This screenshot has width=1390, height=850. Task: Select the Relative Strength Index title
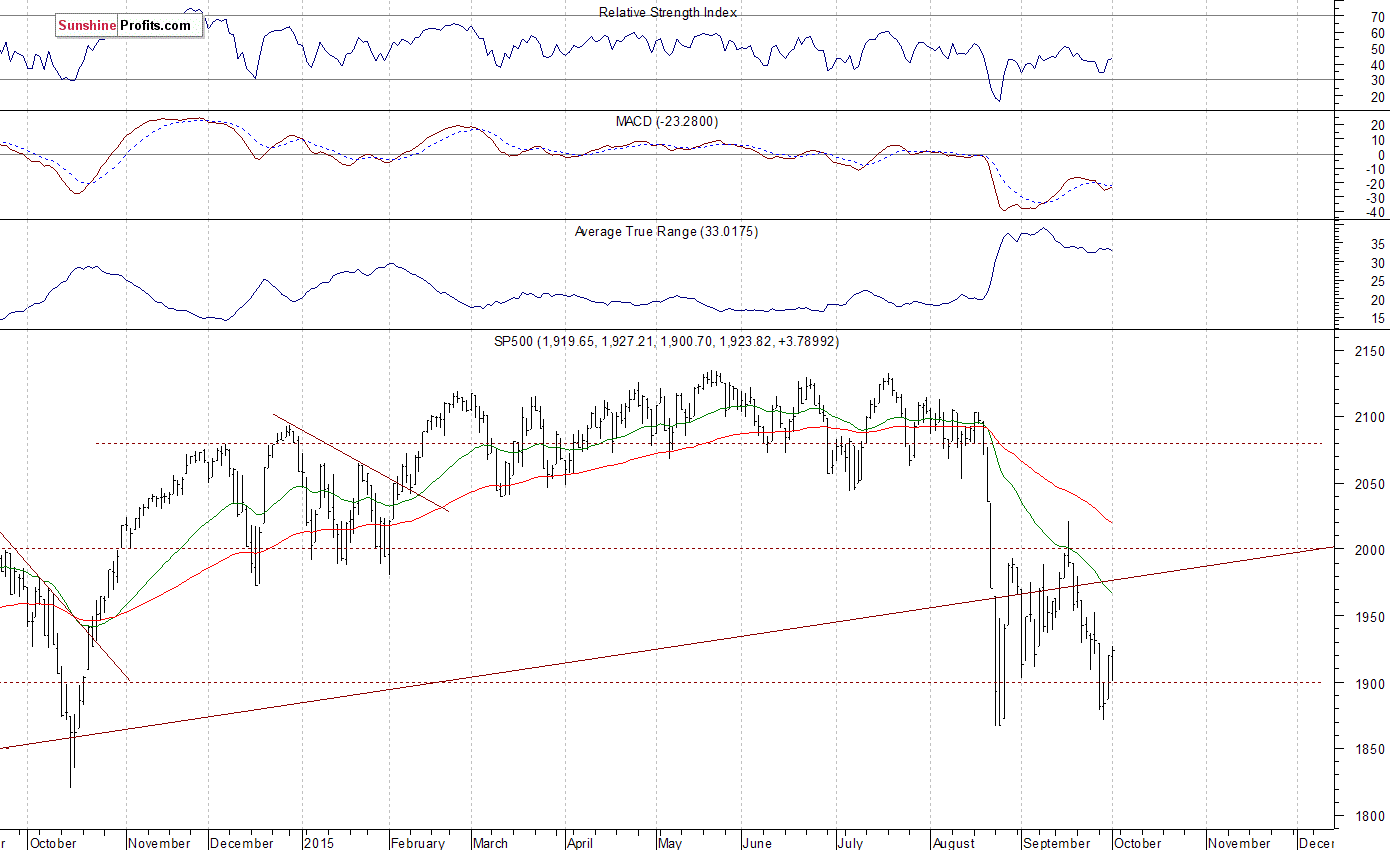[668, 12]
